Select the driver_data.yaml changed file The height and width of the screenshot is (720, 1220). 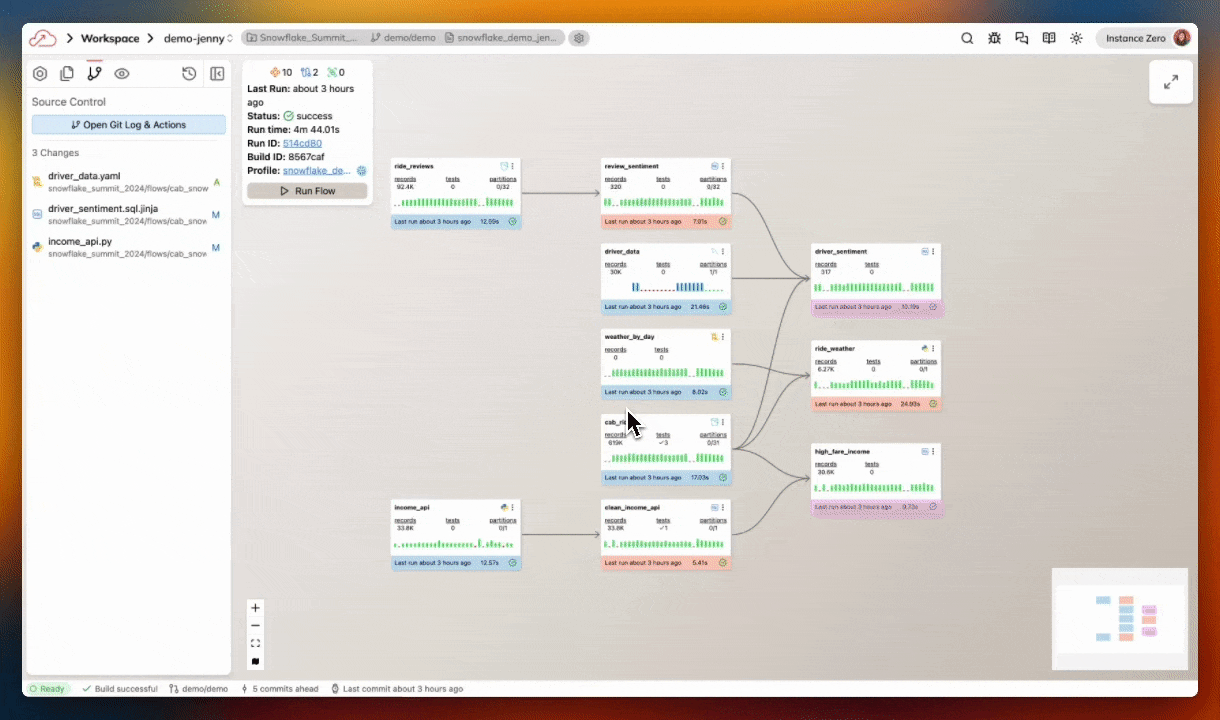128,181
